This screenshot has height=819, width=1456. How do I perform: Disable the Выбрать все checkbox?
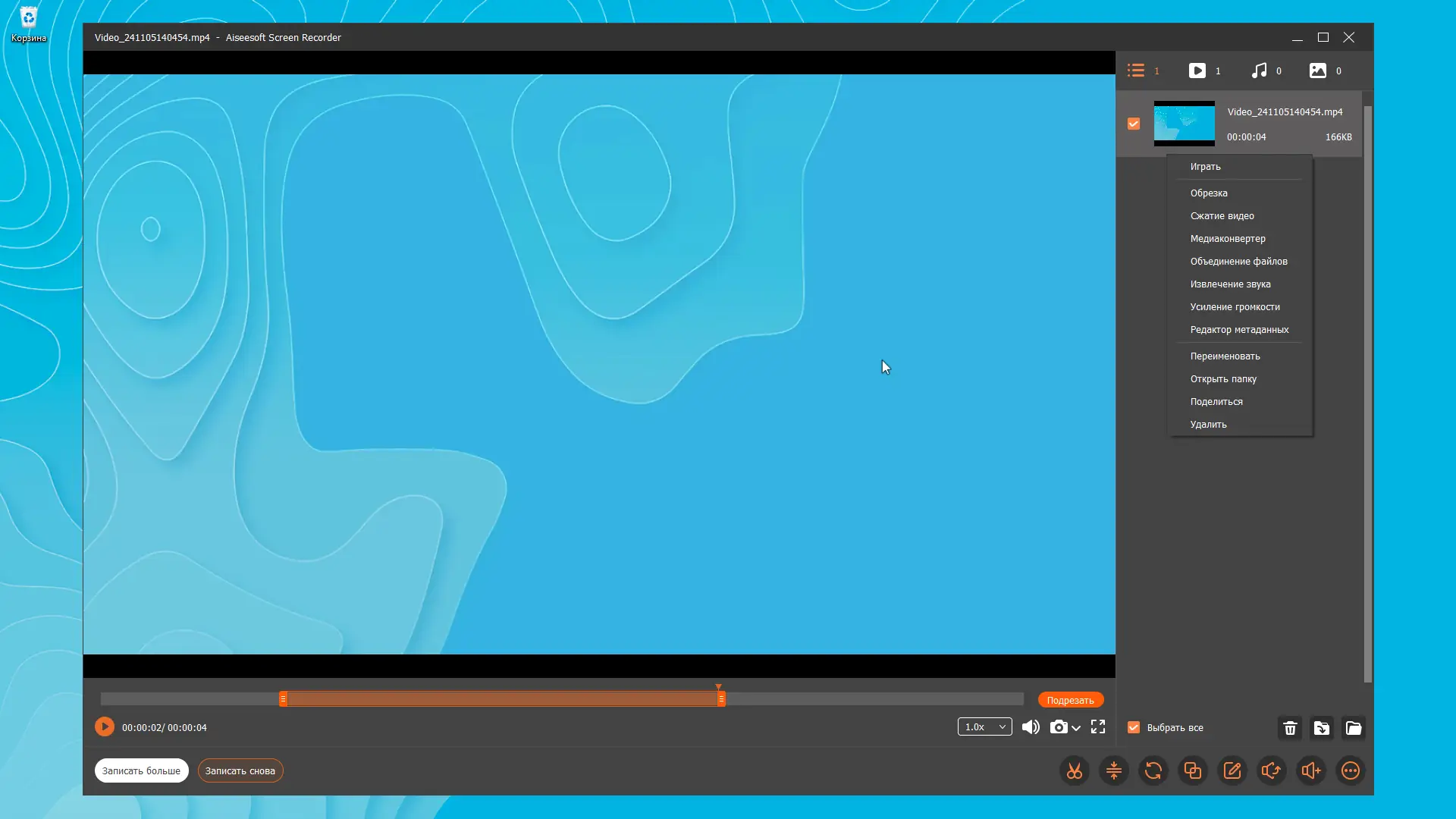coord(1133,727)
